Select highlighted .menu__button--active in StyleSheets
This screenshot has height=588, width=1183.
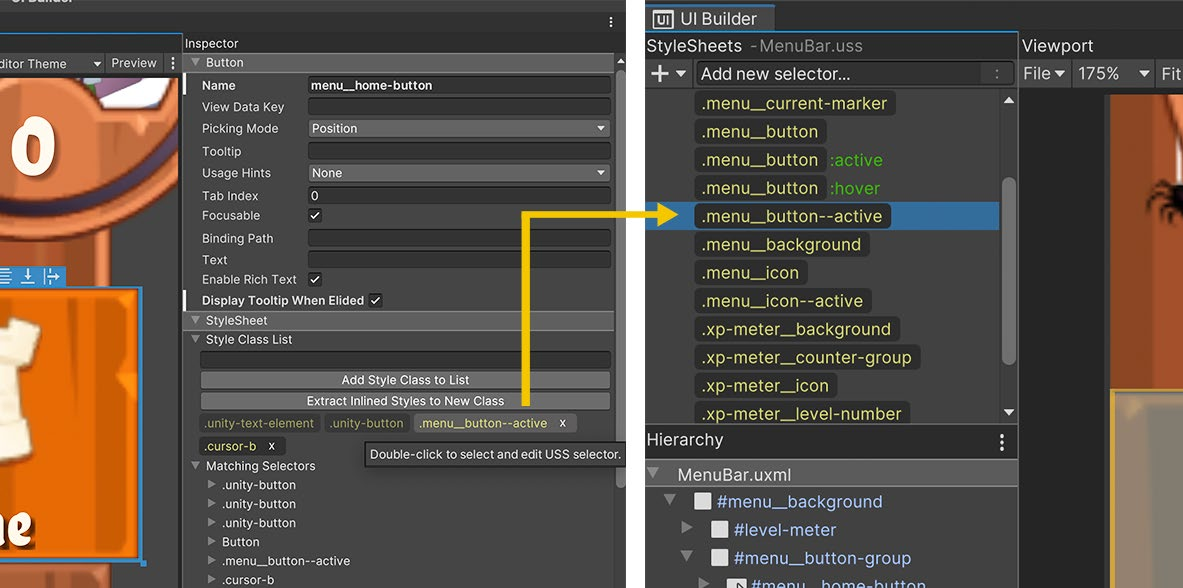[x=792, y=217]
